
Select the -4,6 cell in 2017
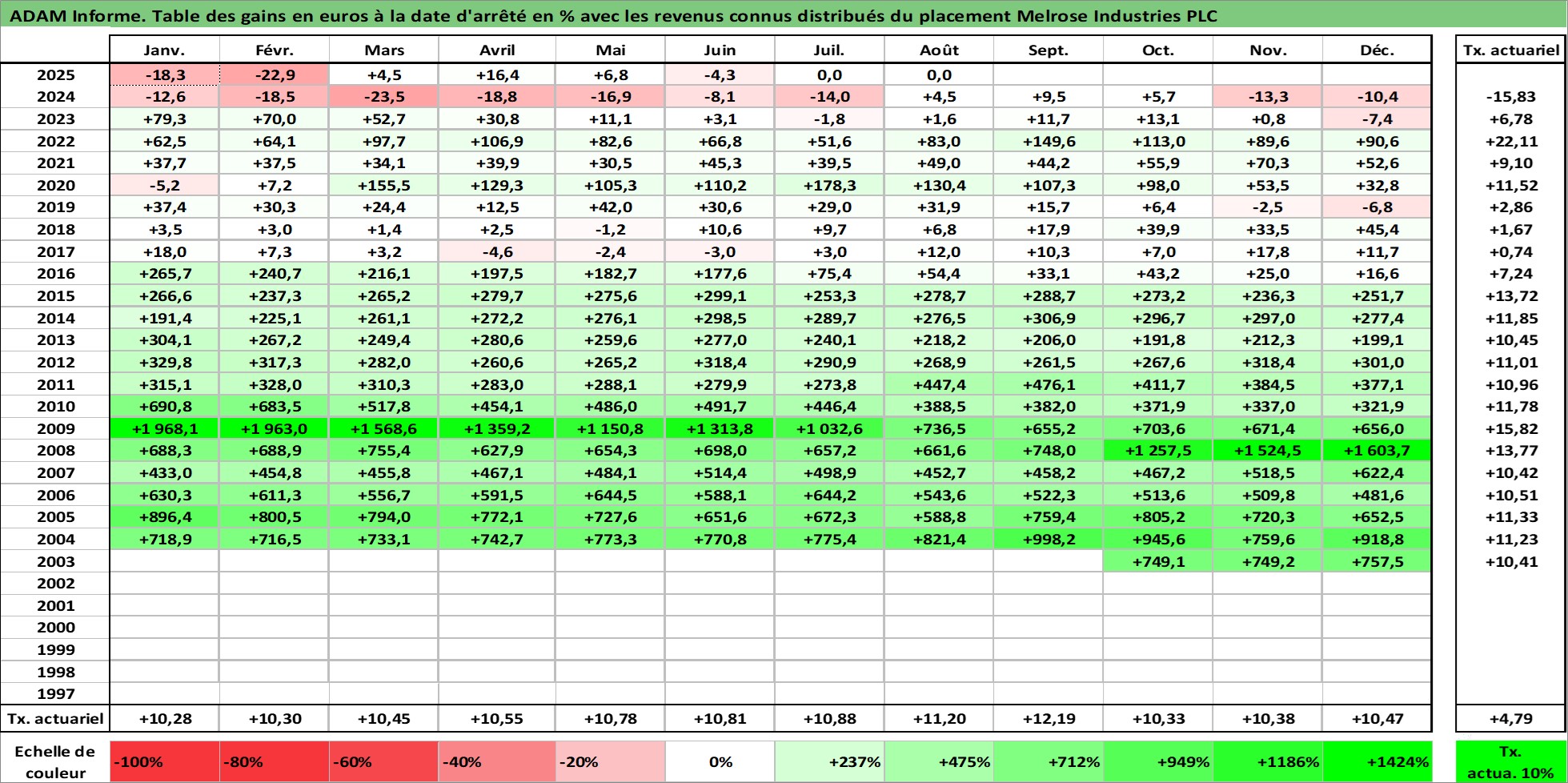coord(496,252)
